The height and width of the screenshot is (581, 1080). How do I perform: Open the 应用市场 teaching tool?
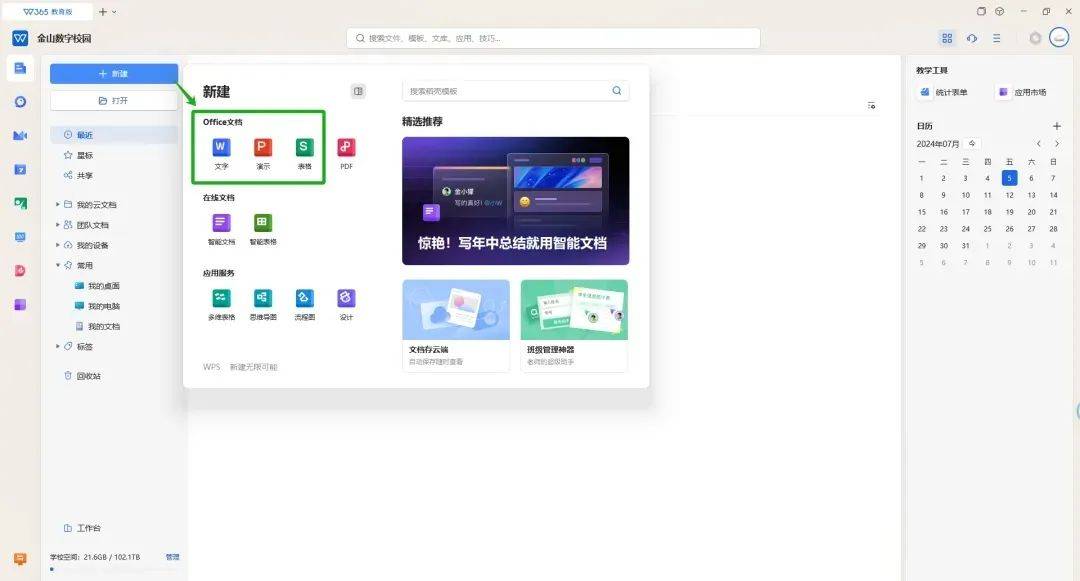click(1023, 92)
